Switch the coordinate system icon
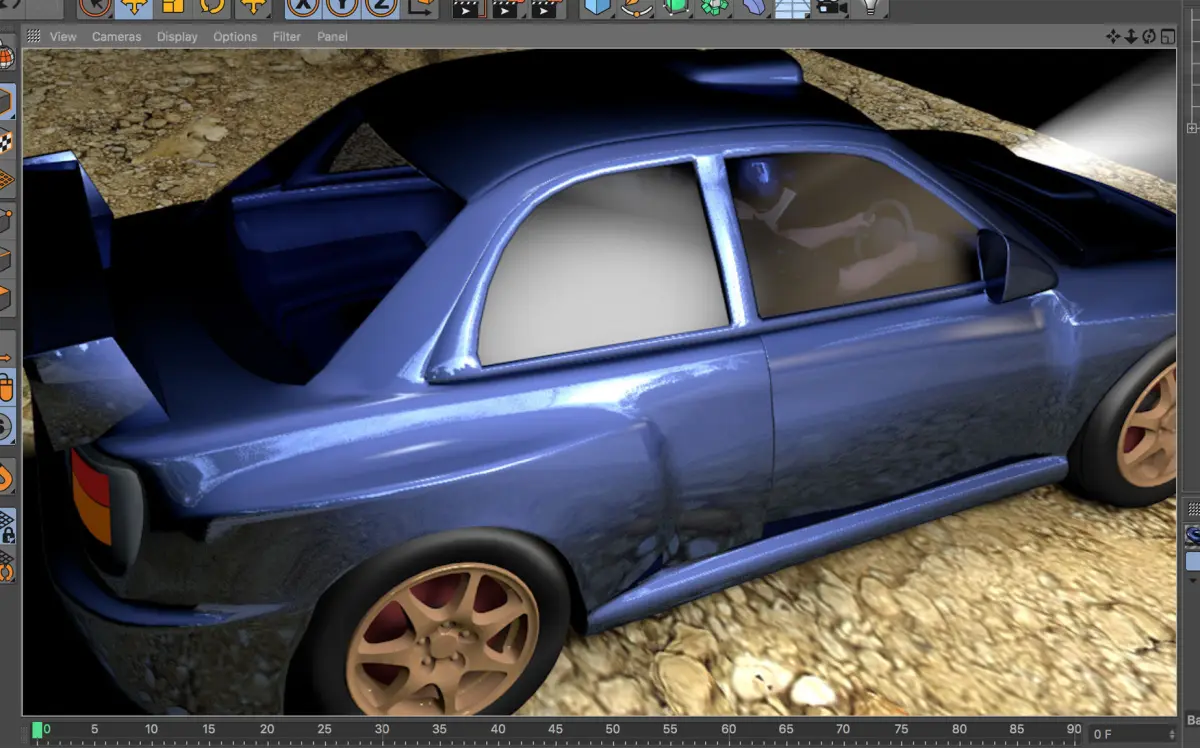The width and height of the screenshot is (1200, 748). pyautogui.click(x=421, y=7)
